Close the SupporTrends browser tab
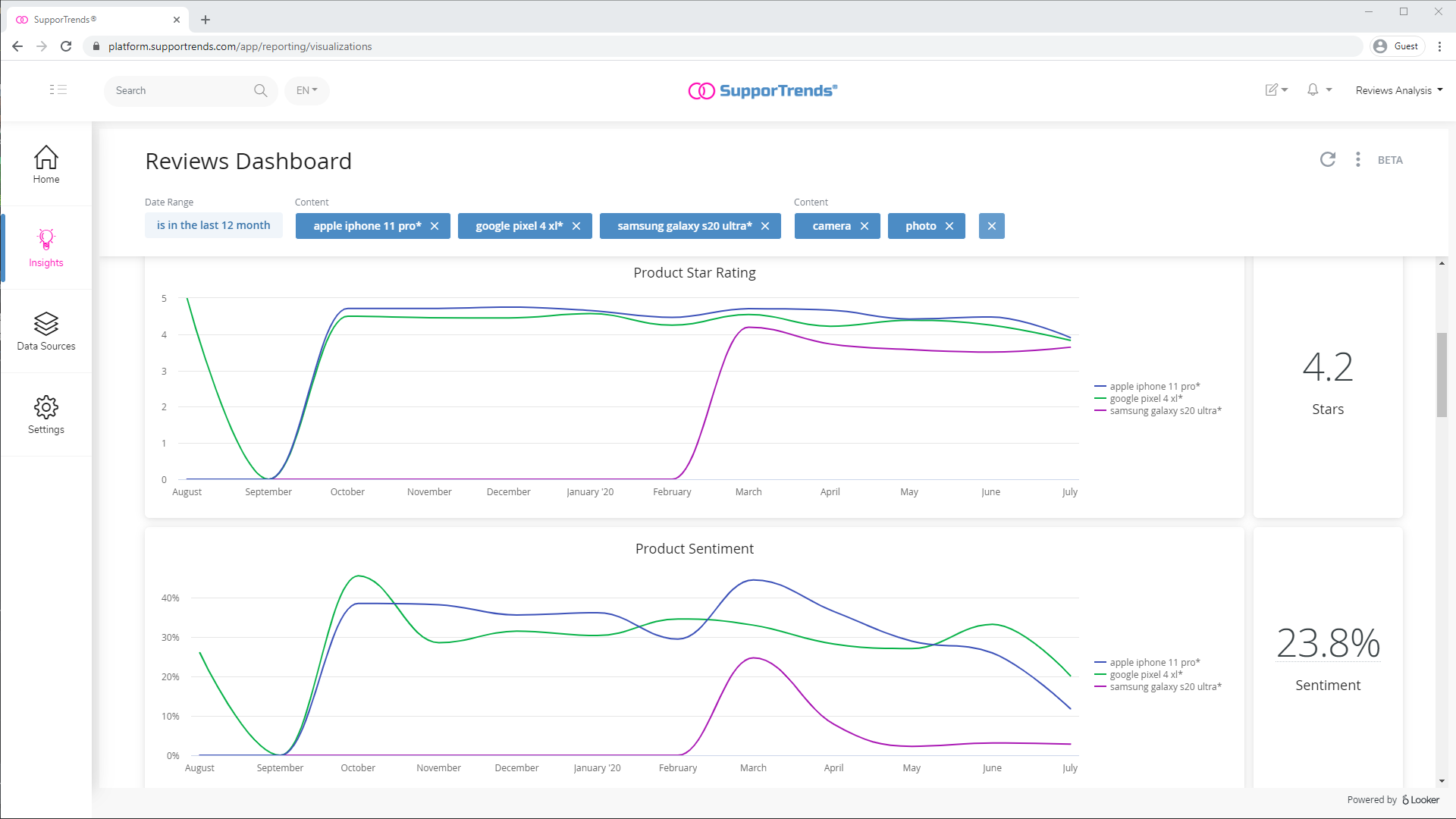 tap(176, 20)
